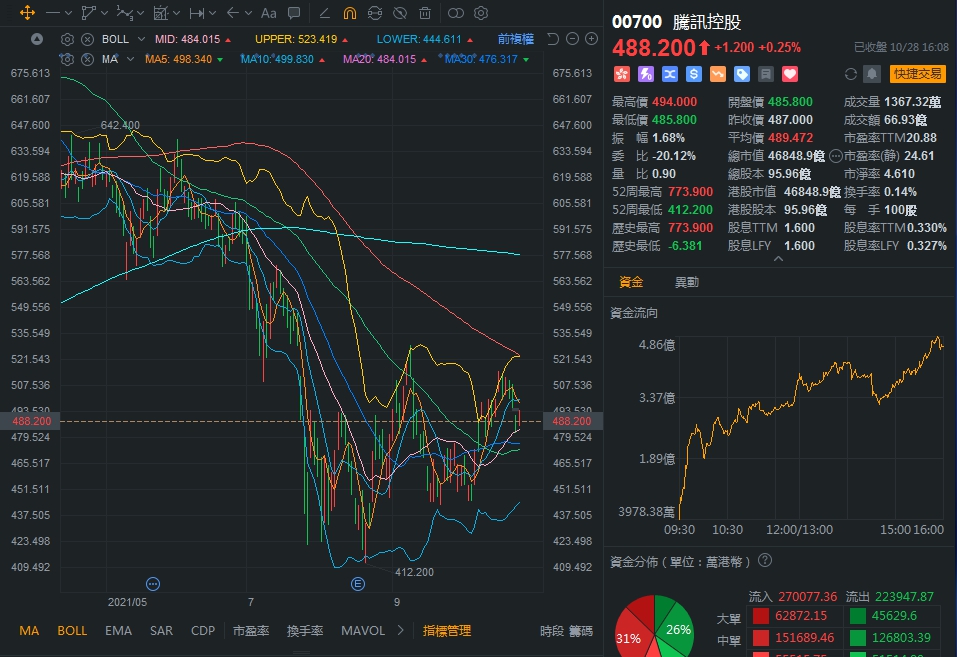The image size is (957, 657).
Task: Click the 時段 session button
Action: click(552, 631)
